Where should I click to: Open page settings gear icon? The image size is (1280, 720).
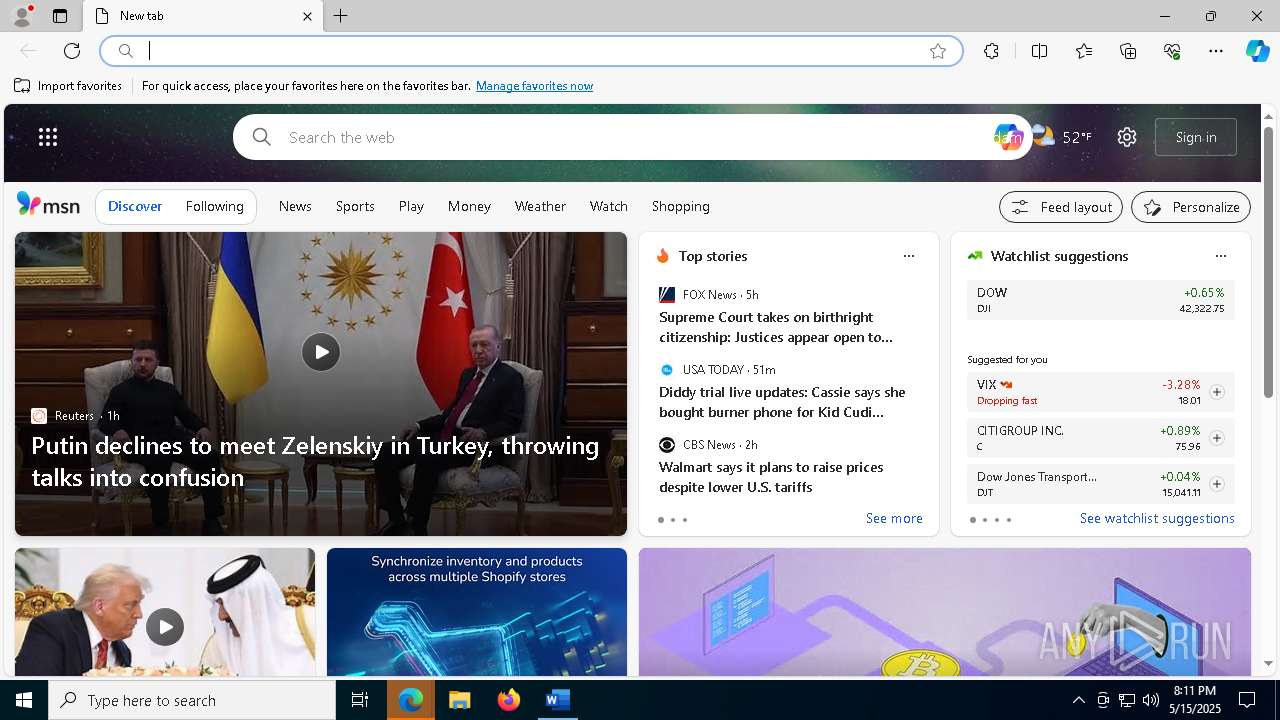1127,137
